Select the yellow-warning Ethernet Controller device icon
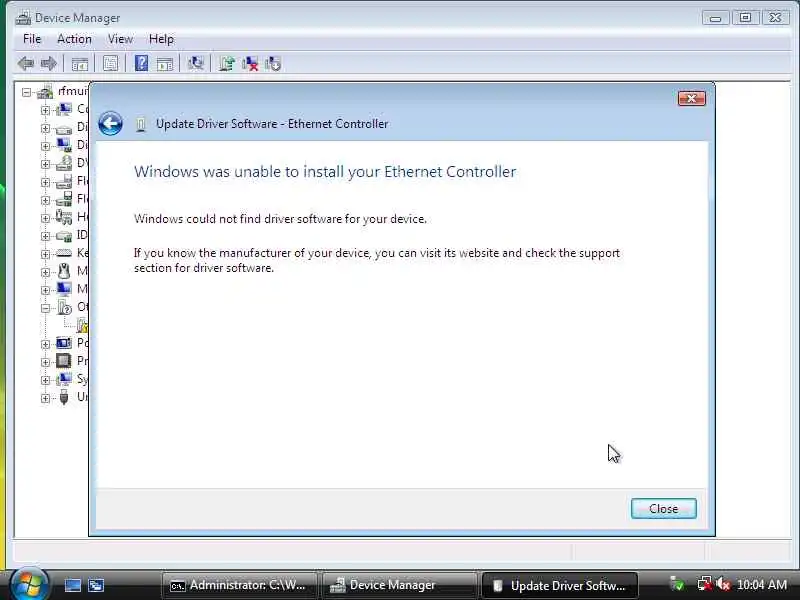800x600 pixels. point(82,325)
